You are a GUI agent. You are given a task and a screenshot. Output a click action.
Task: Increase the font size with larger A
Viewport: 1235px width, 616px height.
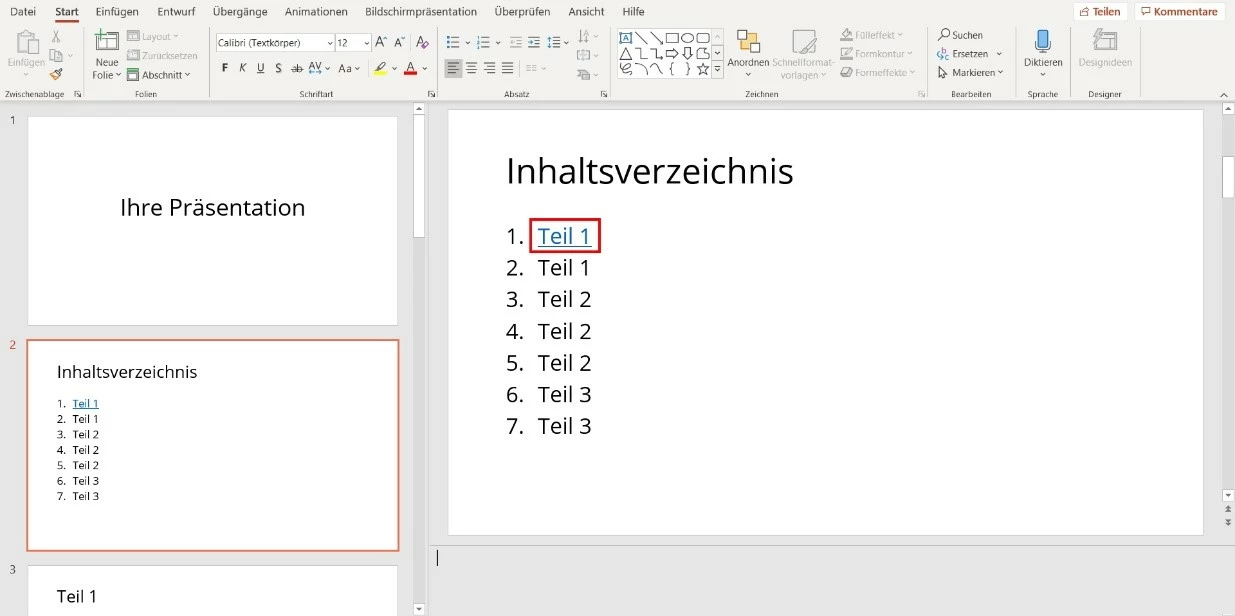[x=381, y=42]
